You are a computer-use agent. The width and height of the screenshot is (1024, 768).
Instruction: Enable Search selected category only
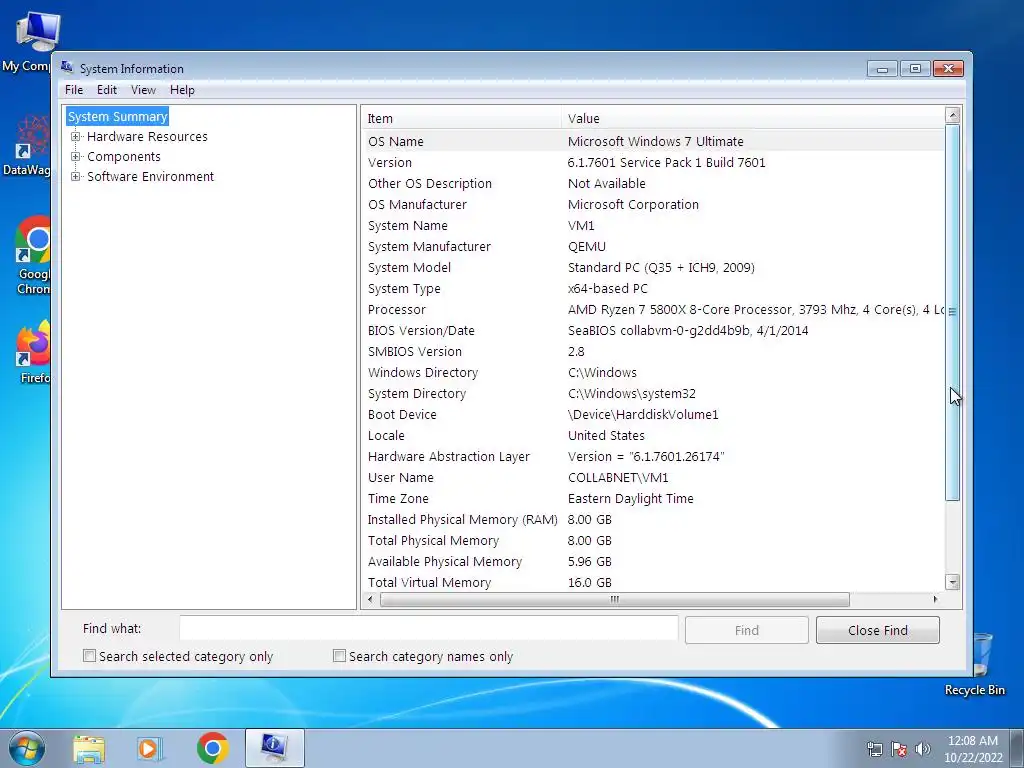pyautogui.click(x=89, y=656)
